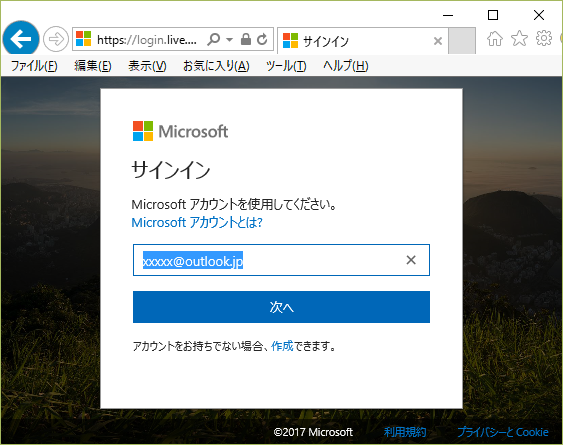563x445 pixels.
Task: Click the 作成 account link
Action: [x=282, y=346]
